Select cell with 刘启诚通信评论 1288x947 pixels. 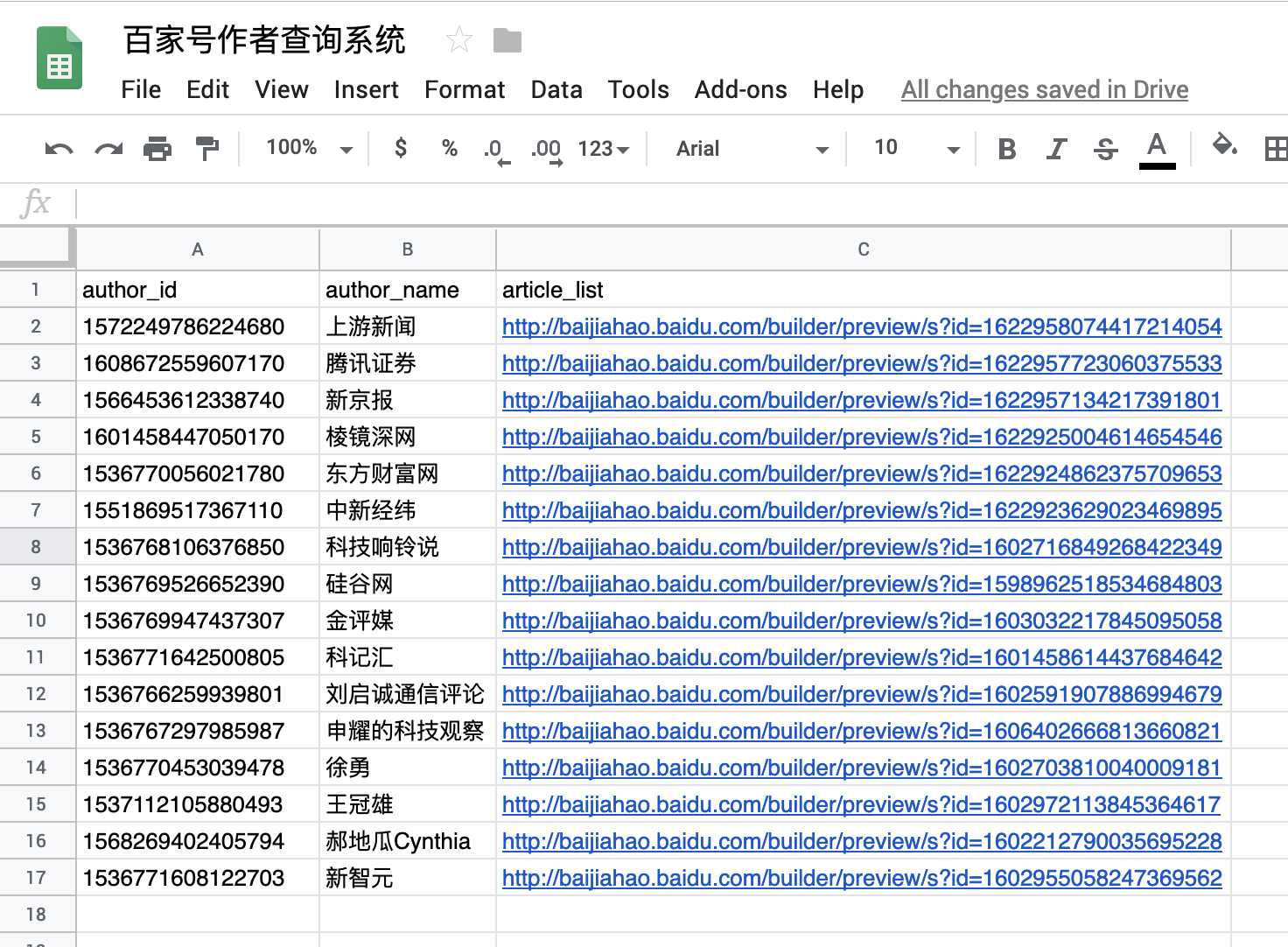coord(408,694)
